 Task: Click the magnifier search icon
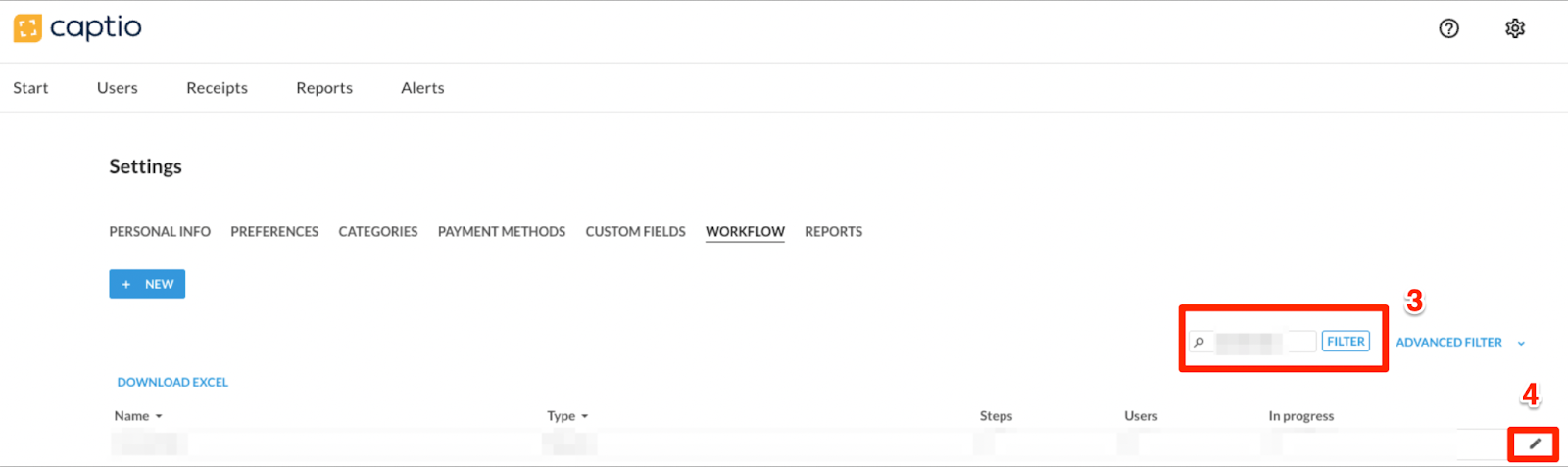point(1199,342)
